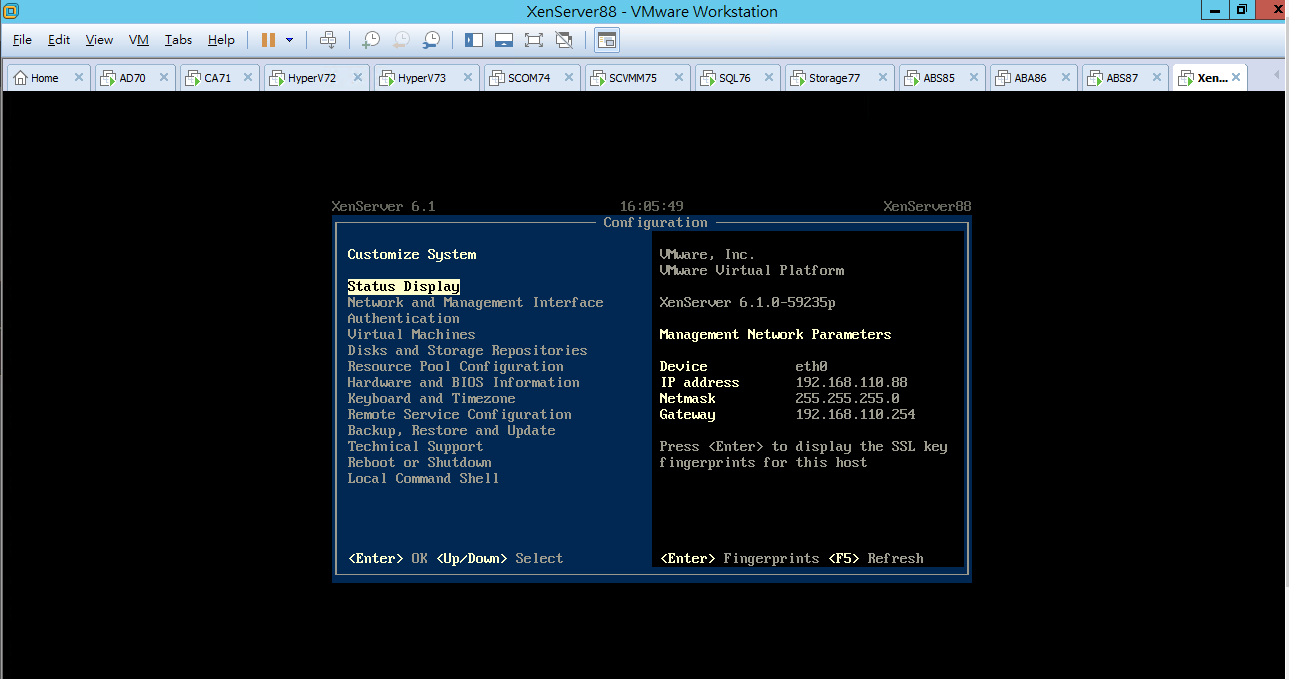Click the Gateway value 192.168.110.254
Image resolution: width=1289 pixels, height=680 pixels.
click(x=856, y=415)
